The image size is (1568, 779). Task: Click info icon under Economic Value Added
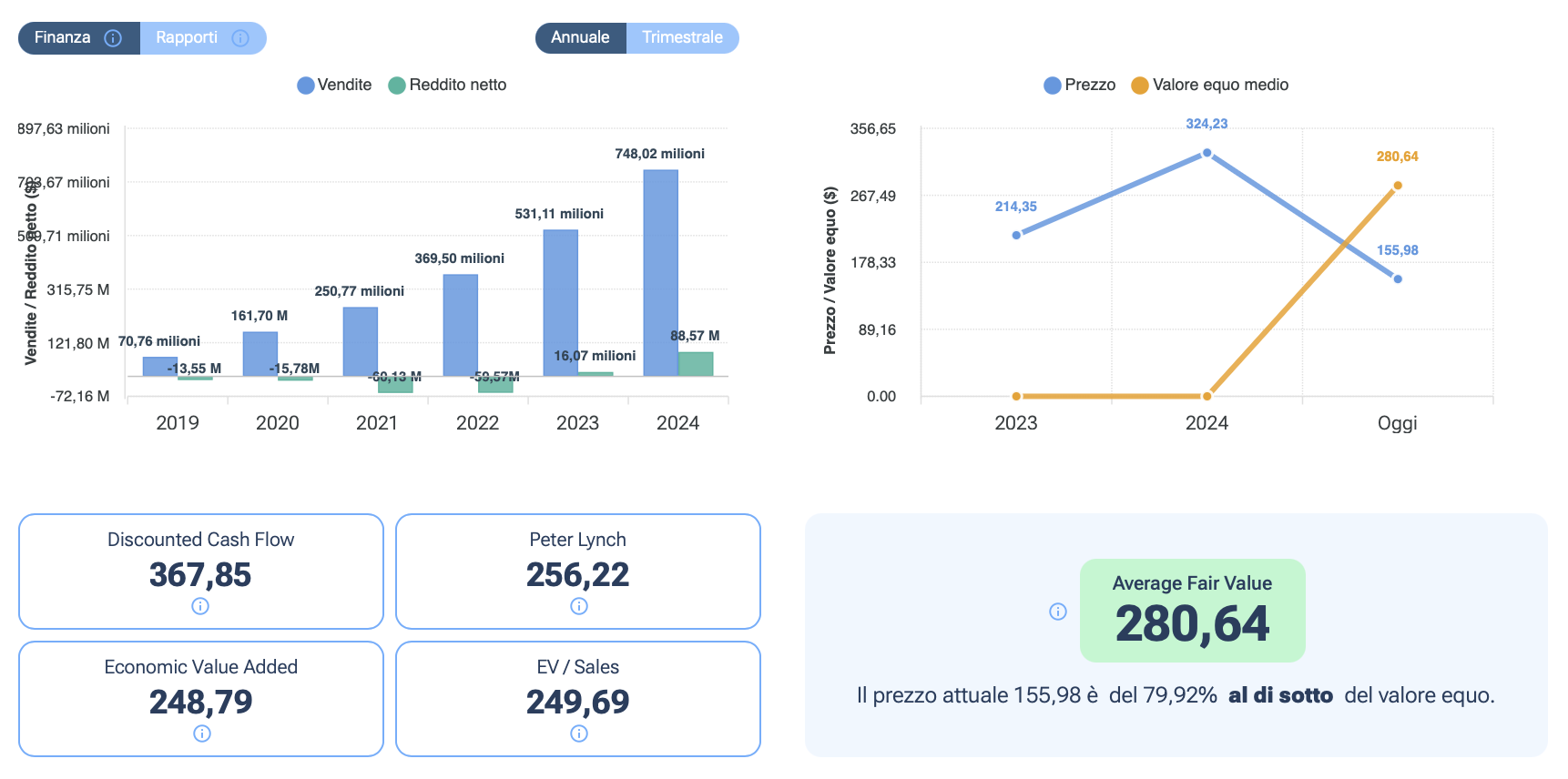(x=201, y=733)
